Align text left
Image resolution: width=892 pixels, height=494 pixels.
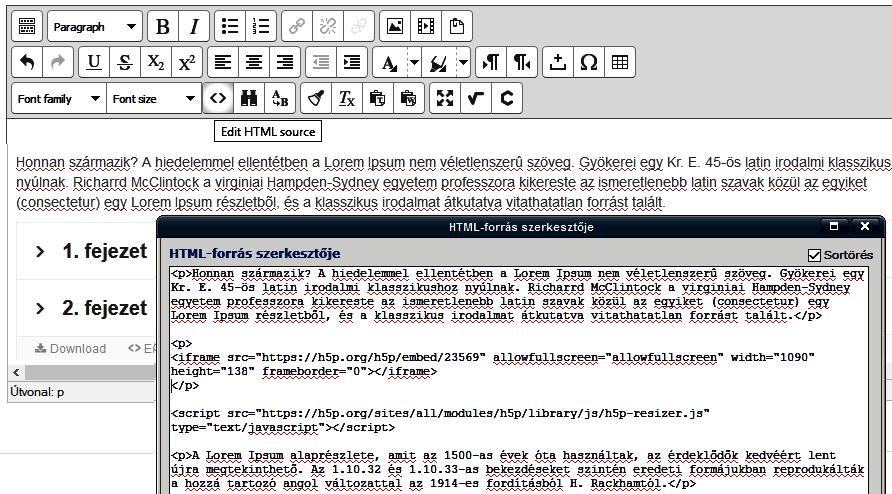222,62
